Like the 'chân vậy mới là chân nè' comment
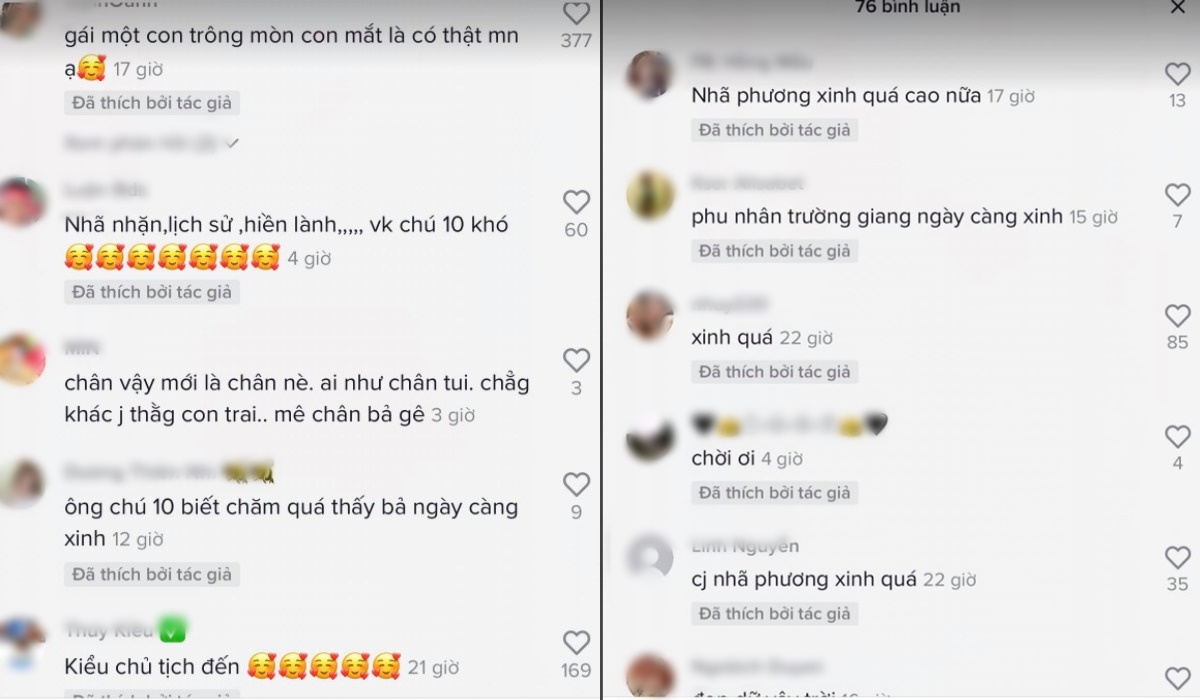Screen dimensions: 1200x700 tap(576, 359)
